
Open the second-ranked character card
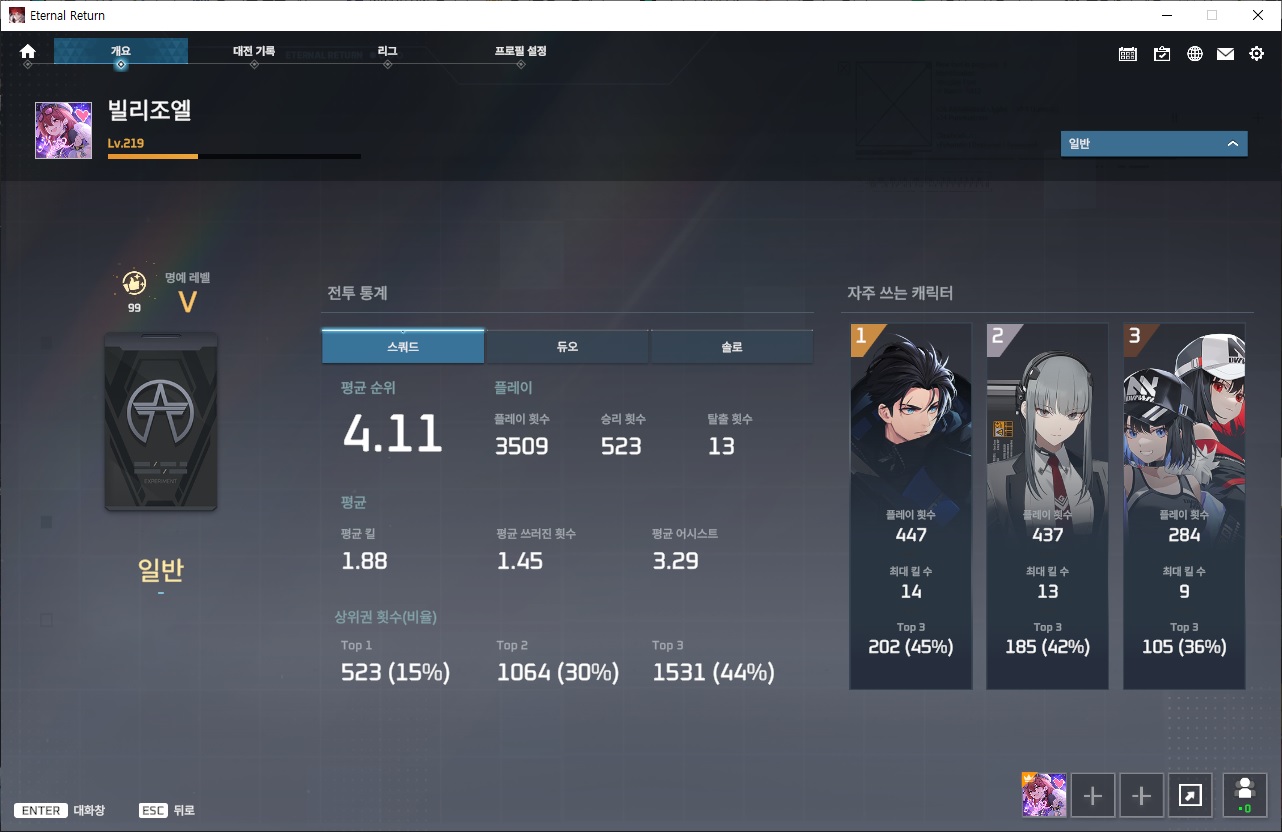click(x=1047, y=506)
